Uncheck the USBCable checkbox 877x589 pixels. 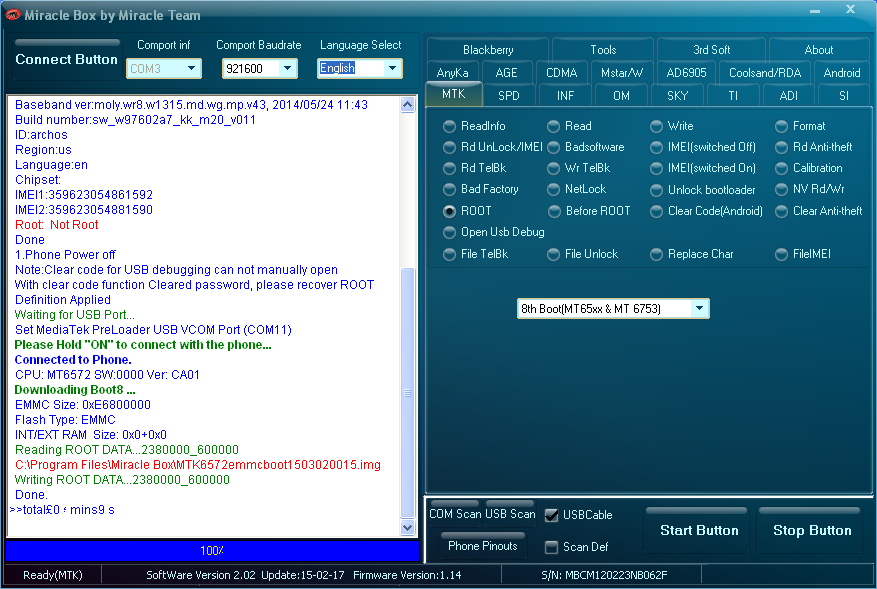[551, 515]
